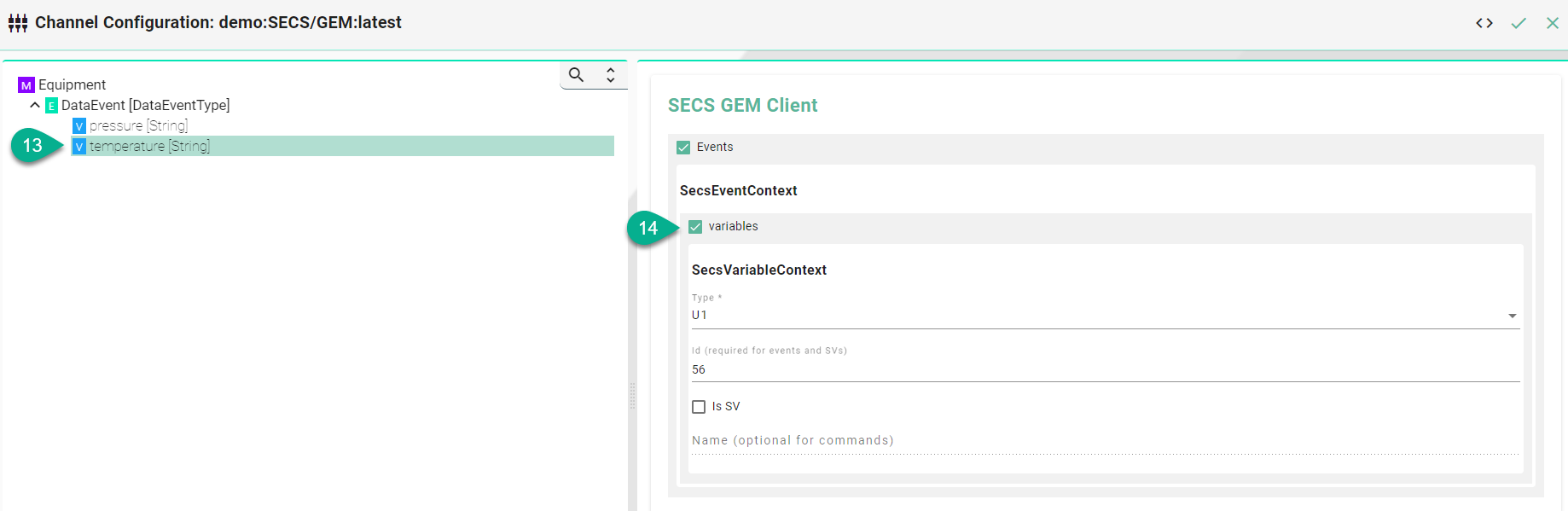Uncheck the Events checkbox

tap(683, 148)
